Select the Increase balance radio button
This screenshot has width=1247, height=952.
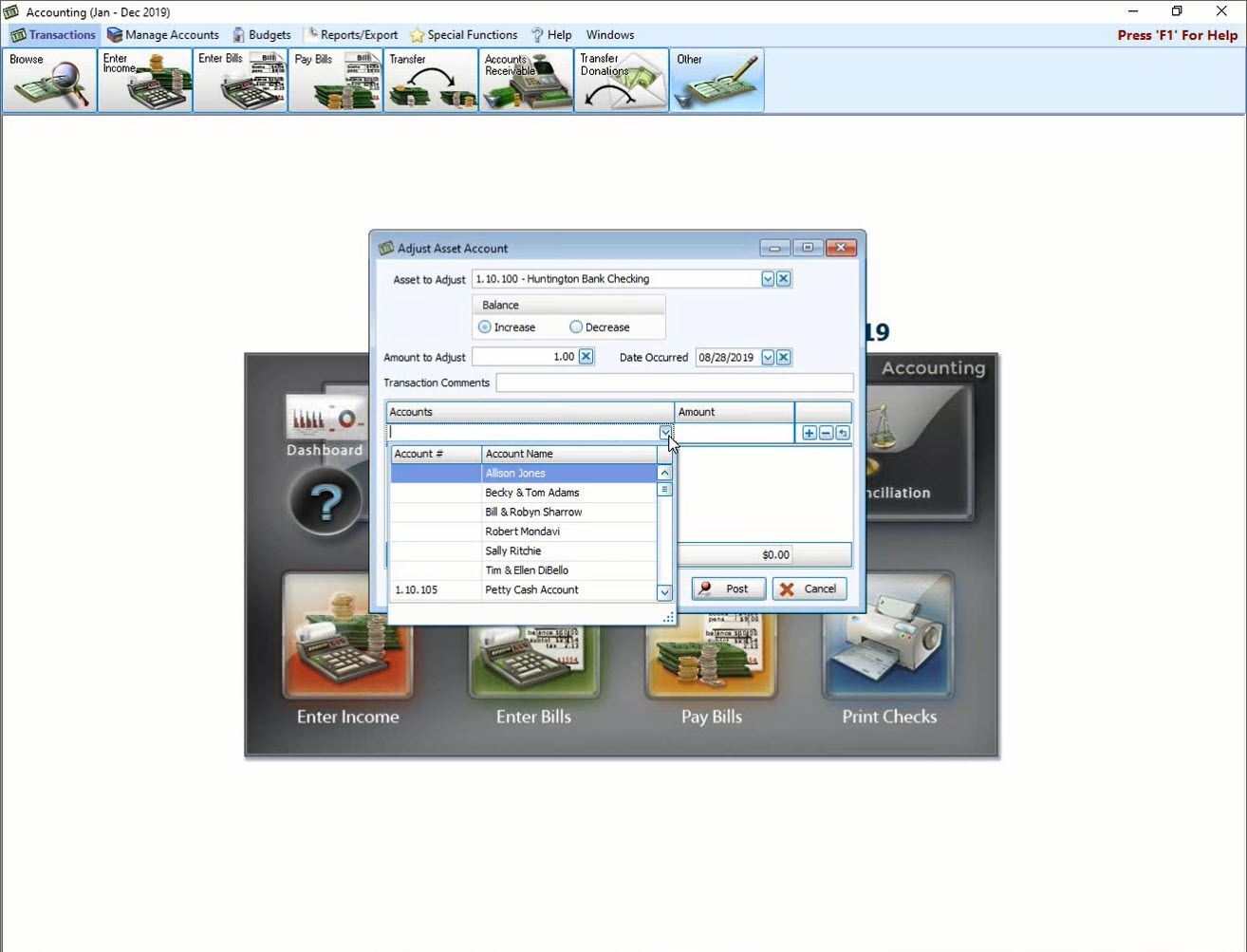[484, 327]
